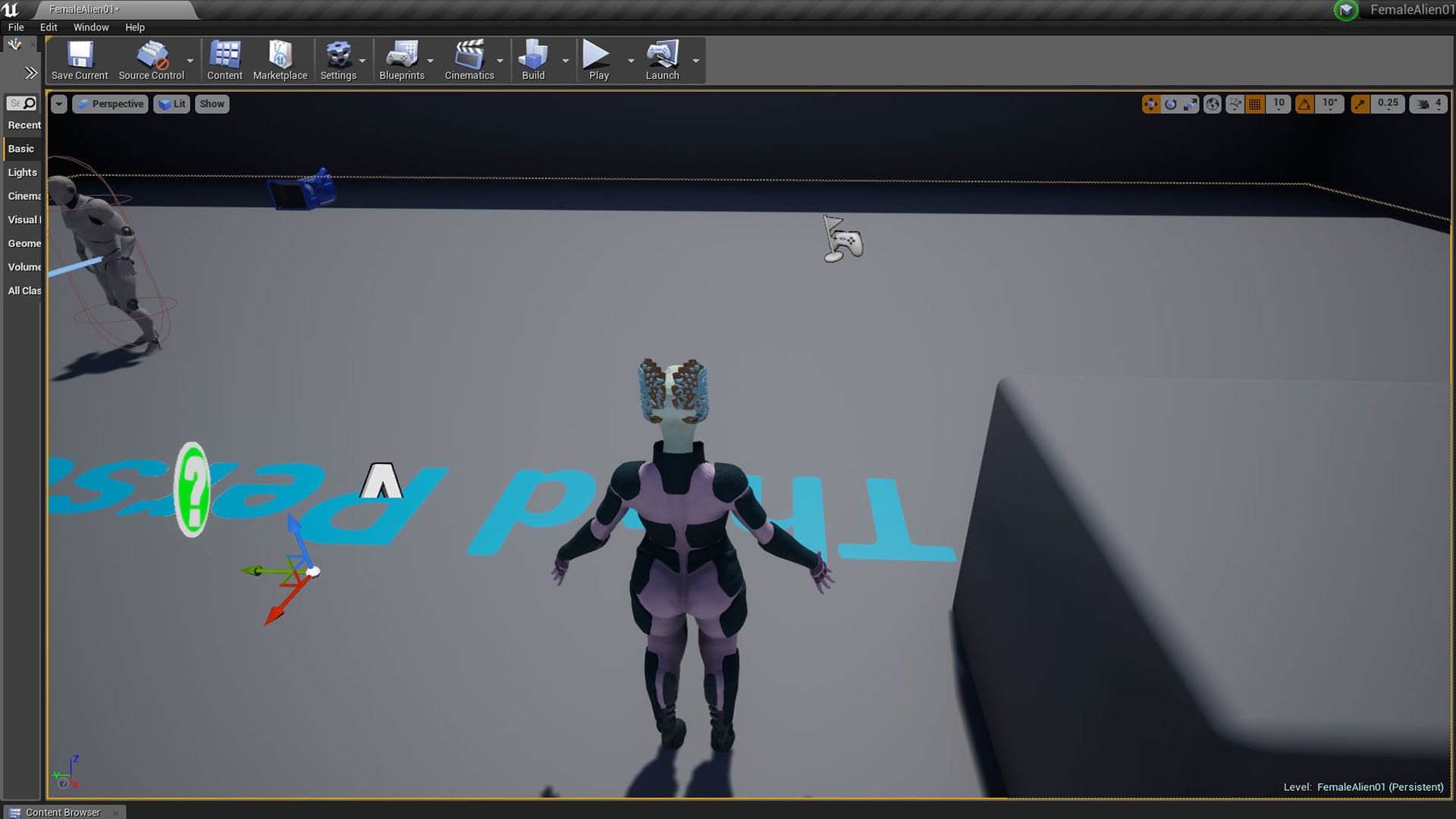Click the Modes panel icon at top-left
This screenshot has height=819, width=1456.
pyautogui.click(x=14, y=45)
